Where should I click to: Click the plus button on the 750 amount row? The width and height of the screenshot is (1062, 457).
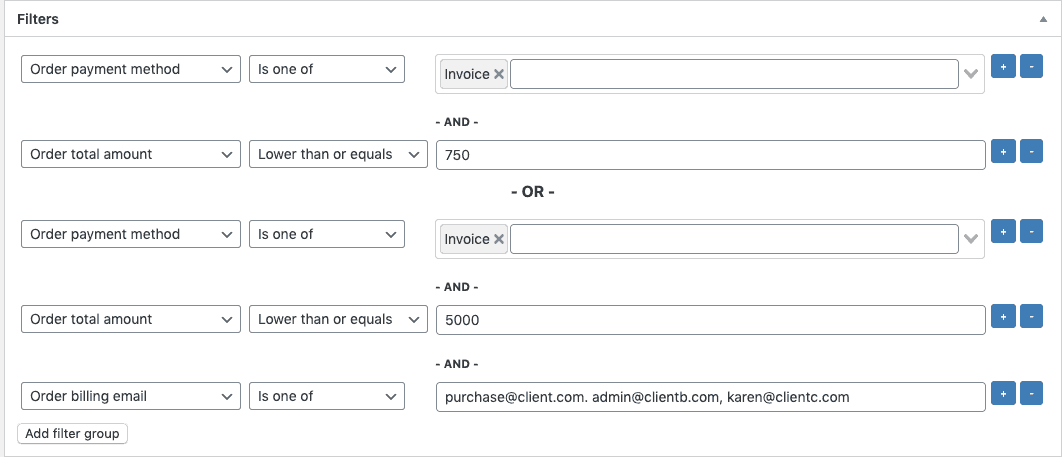pos(1002,152)
